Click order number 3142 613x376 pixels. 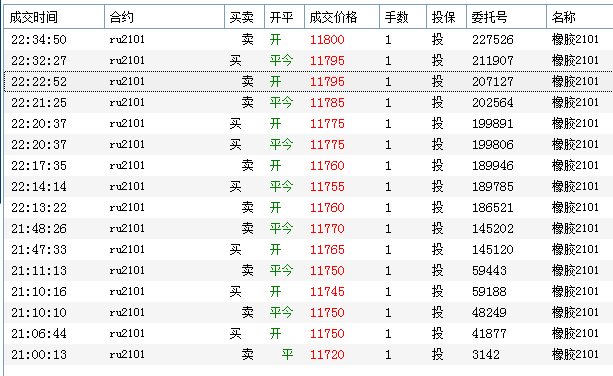tap(486, 355)
